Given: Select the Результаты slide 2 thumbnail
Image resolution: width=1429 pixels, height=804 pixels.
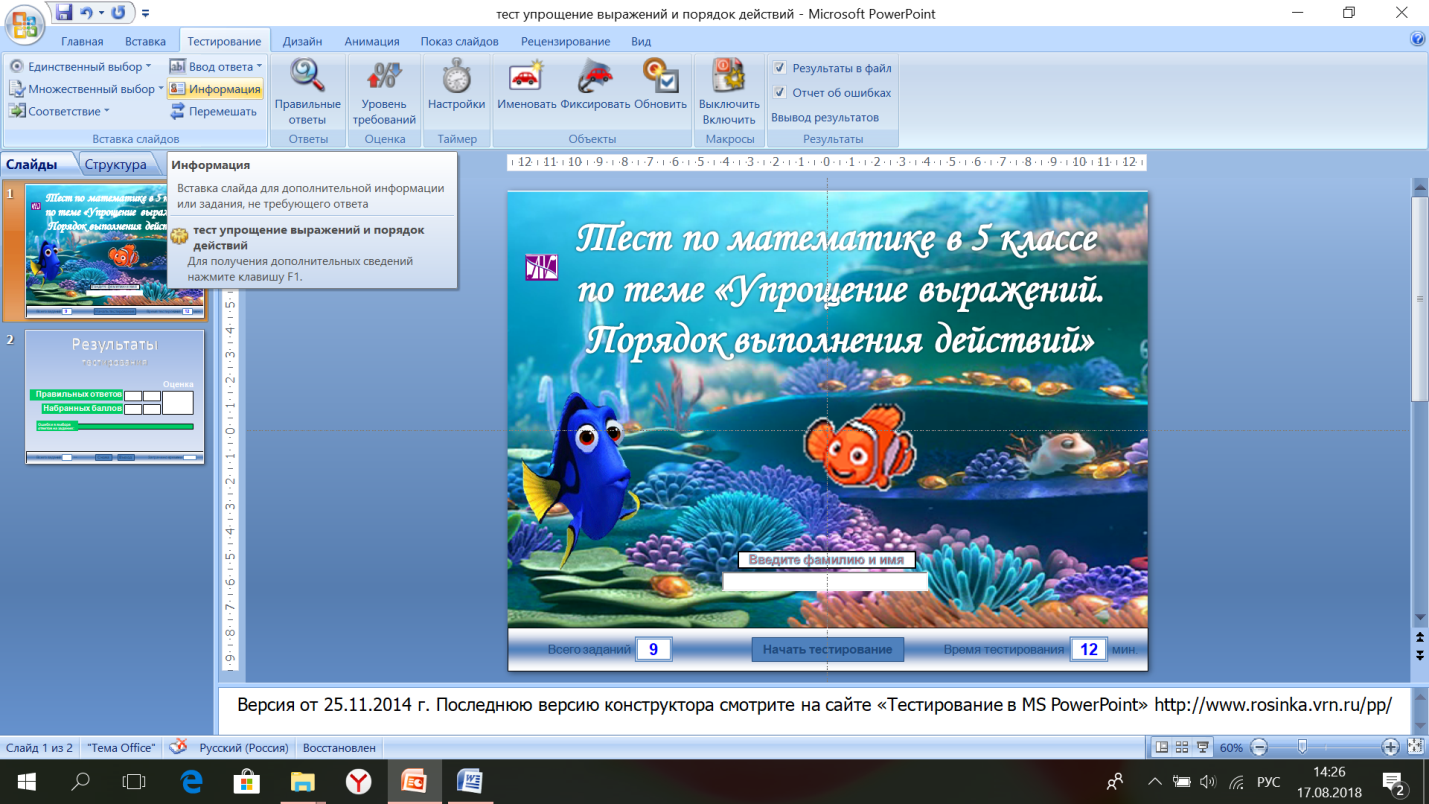Looking at the screenshot, I should coord(114,397).
